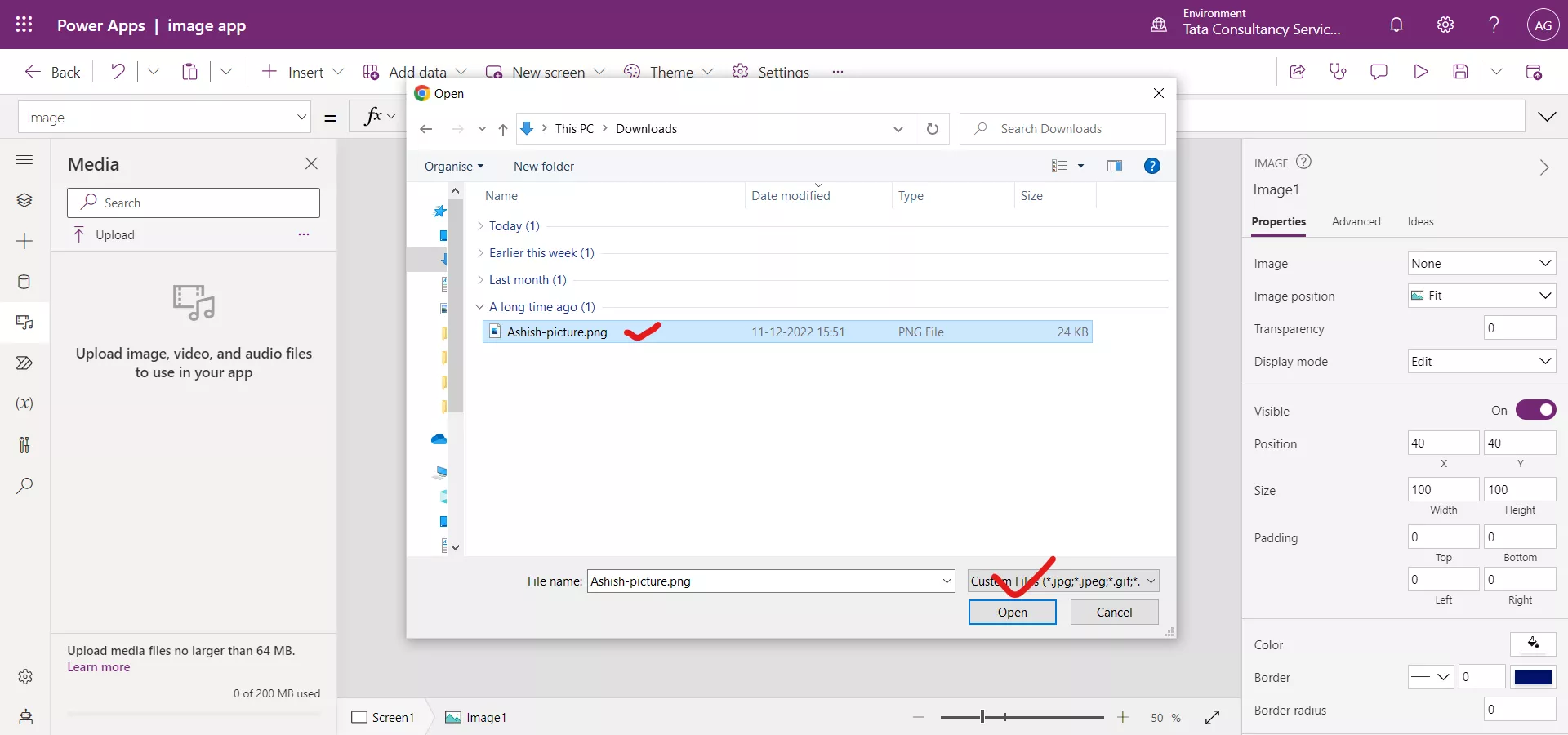Pick the Color fill swatch
The height and width of the screenshot is (735, 1568).
[x=1533, y=644]
